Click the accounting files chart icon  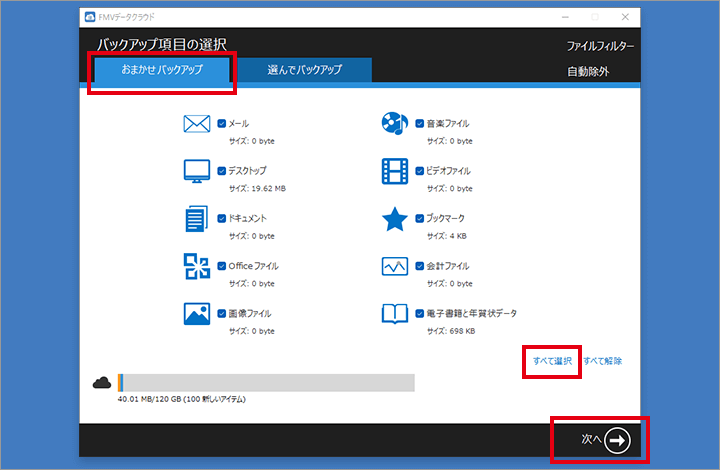(395, 266)
